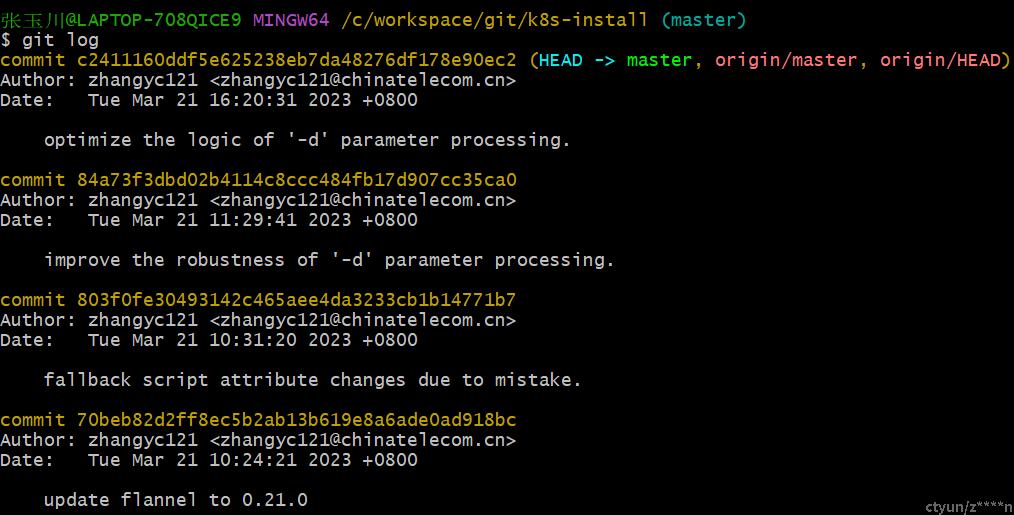This screenshot has height=515, width=1014.
Task: Click the (master) branch indicator in prompt
Action: (704, 20)
